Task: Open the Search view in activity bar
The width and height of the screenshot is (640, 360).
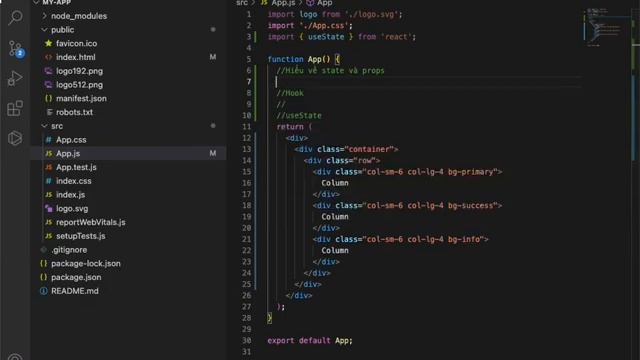Action: [16, 17]
